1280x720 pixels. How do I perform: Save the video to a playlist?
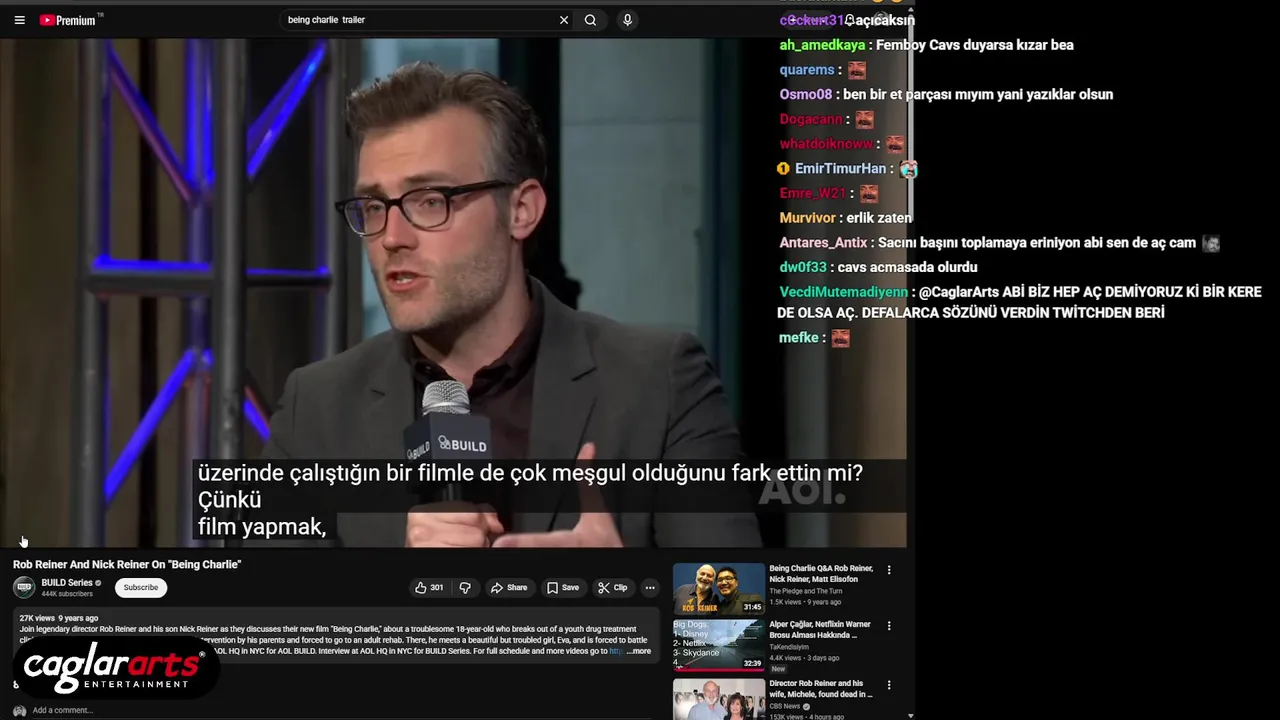tap(563, 588)
